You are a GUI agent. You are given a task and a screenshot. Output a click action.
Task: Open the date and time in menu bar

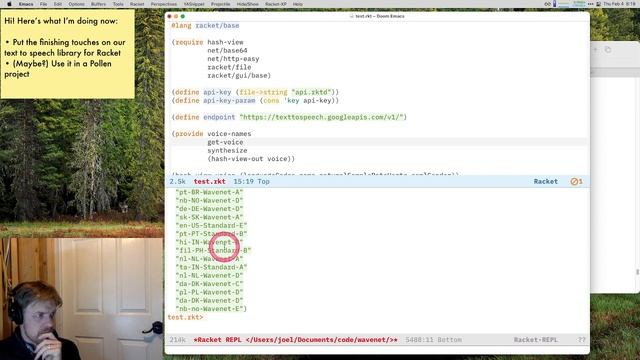tap(619, 4)
